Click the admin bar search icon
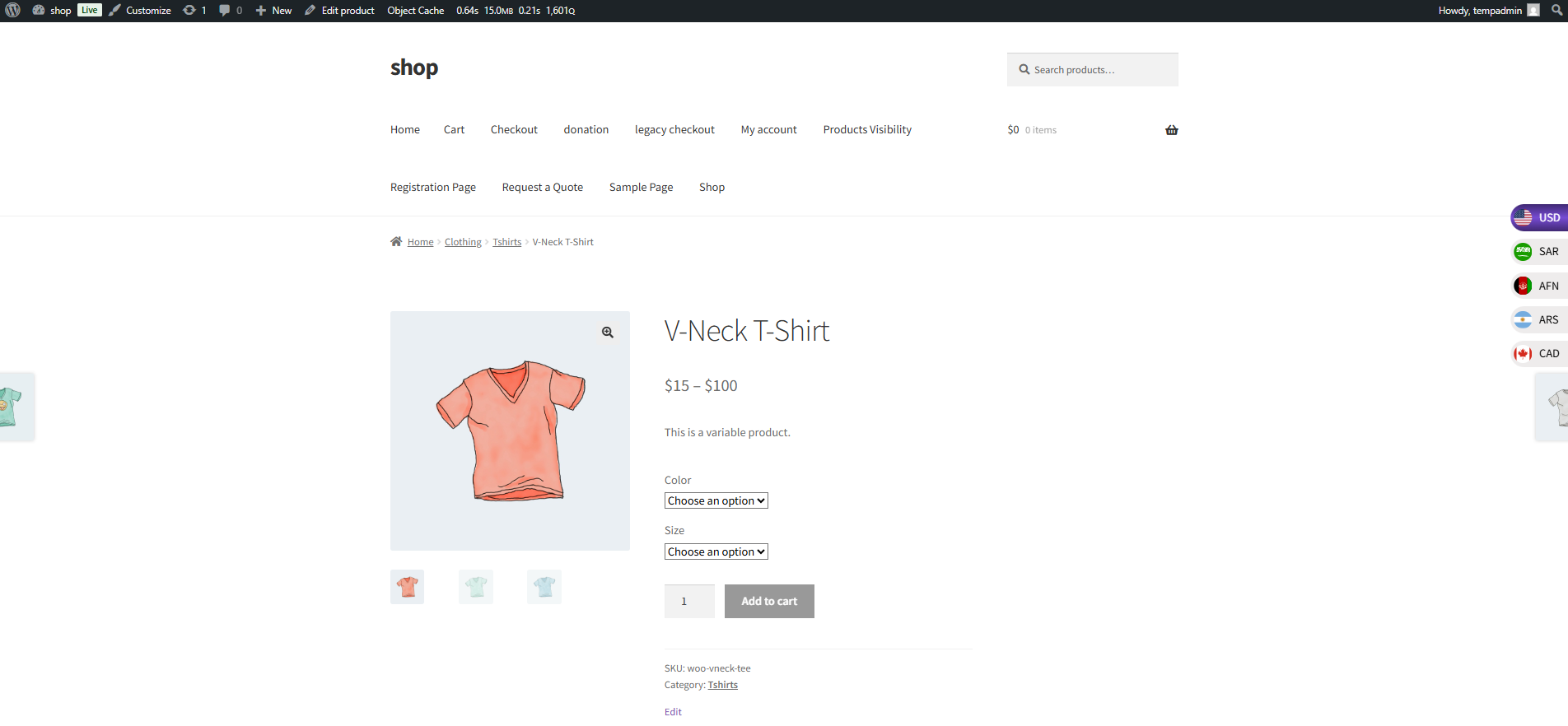The image size is (1568, 726). click(x=1556, y=10)
